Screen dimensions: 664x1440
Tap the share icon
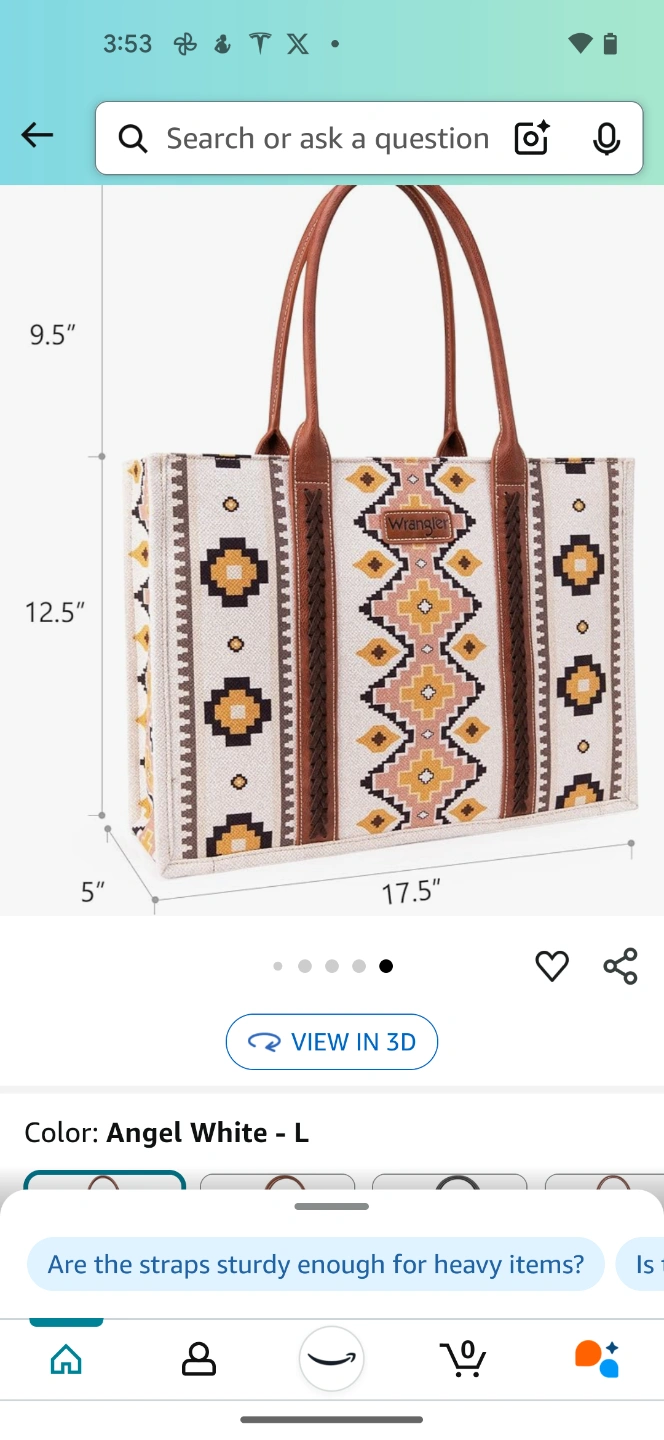(620, 966)
